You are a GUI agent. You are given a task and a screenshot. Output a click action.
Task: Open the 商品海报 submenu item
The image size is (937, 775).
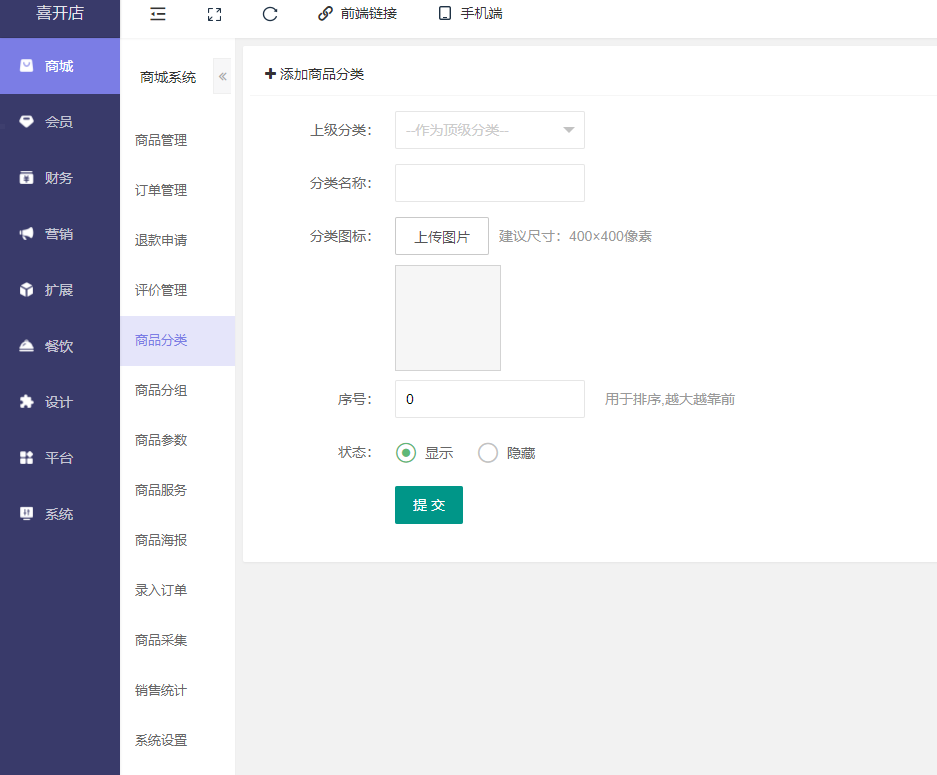pos(177,541)
